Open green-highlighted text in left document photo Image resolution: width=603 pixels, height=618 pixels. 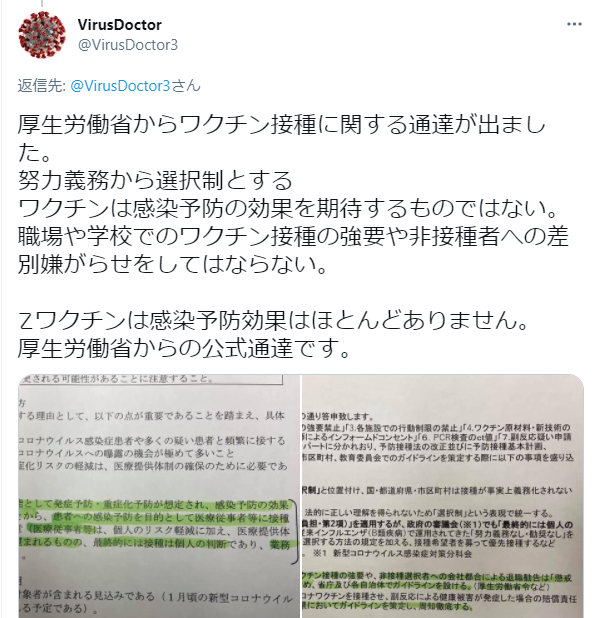point(156,524)
